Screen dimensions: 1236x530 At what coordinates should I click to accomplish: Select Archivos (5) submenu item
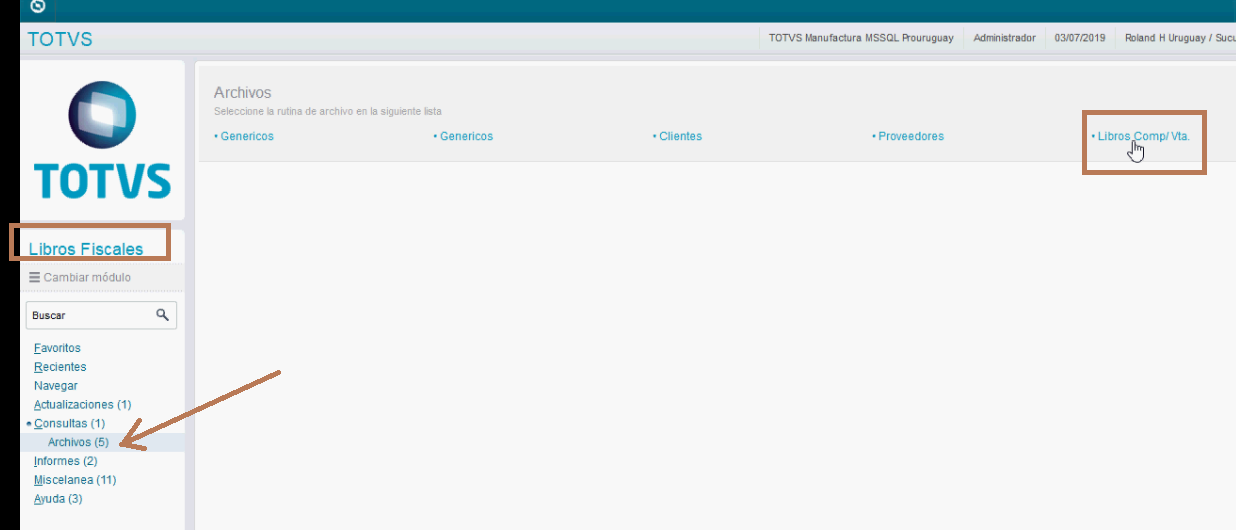78,442
